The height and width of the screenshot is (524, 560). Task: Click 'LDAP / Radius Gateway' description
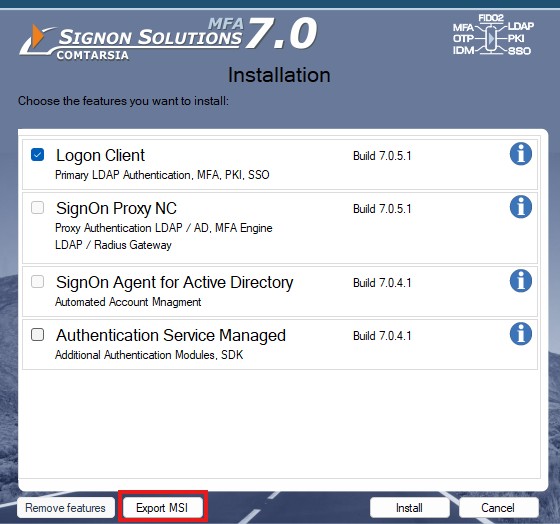[113, 245]
